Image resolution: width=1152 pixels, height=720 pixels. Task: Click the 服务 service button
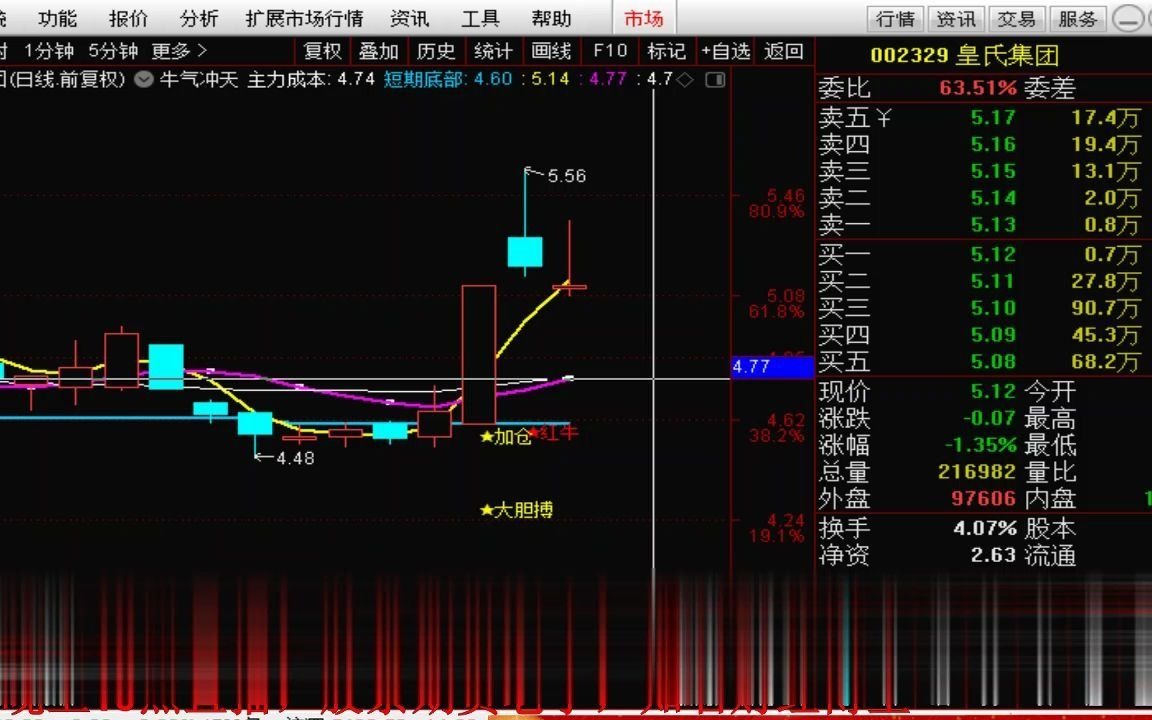click(x=1077, y=17)
